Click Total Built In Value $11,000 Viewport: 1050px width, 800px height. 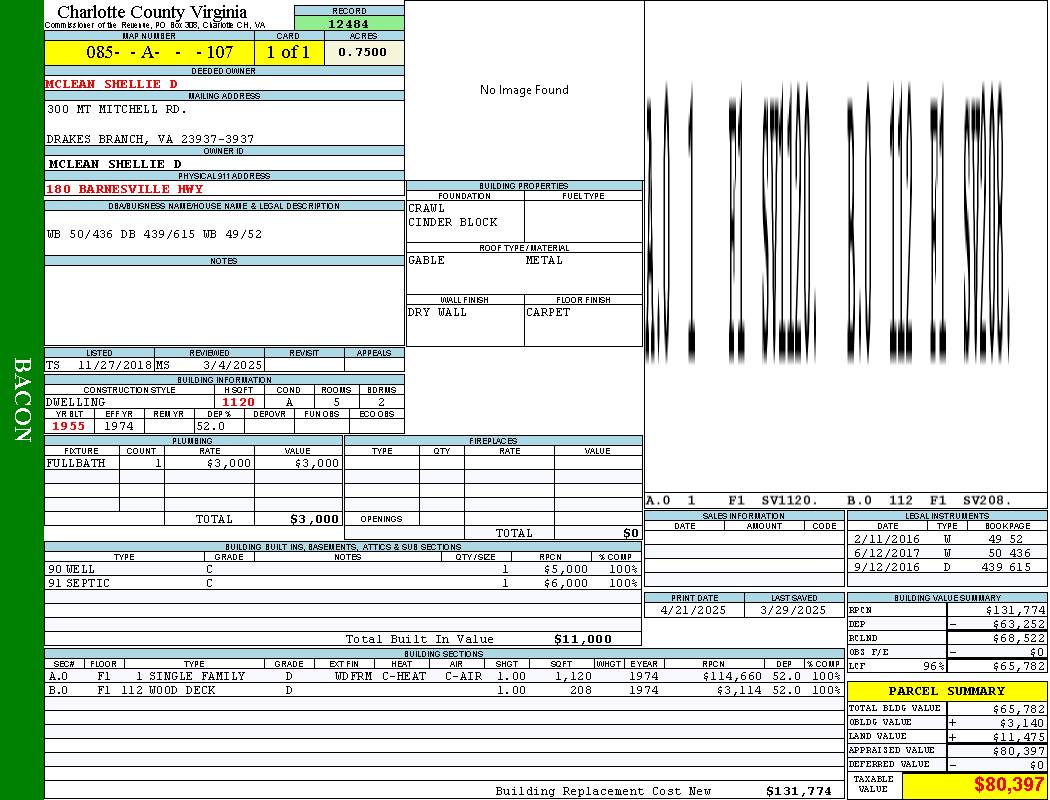pyautogui.click(x=583, y=639)
